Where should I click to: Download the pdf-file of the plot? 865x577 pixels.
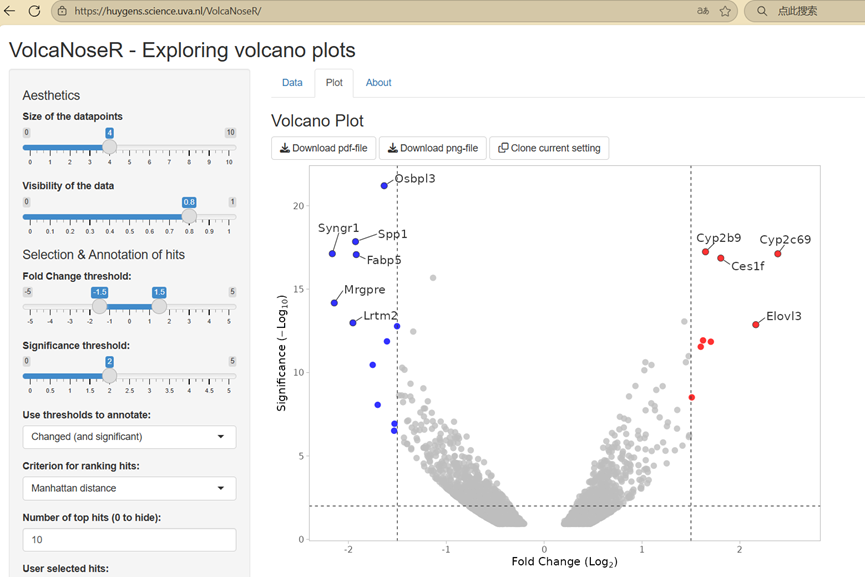click(x=323, y=148)
